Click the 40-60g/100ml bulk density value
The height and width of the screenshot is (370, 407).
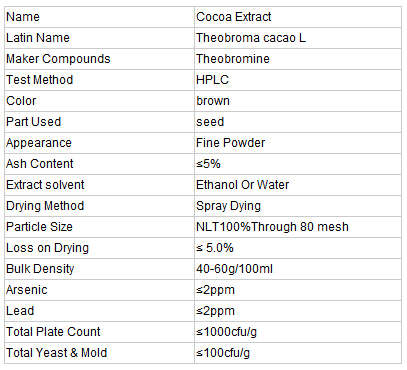tap(234, 269)
